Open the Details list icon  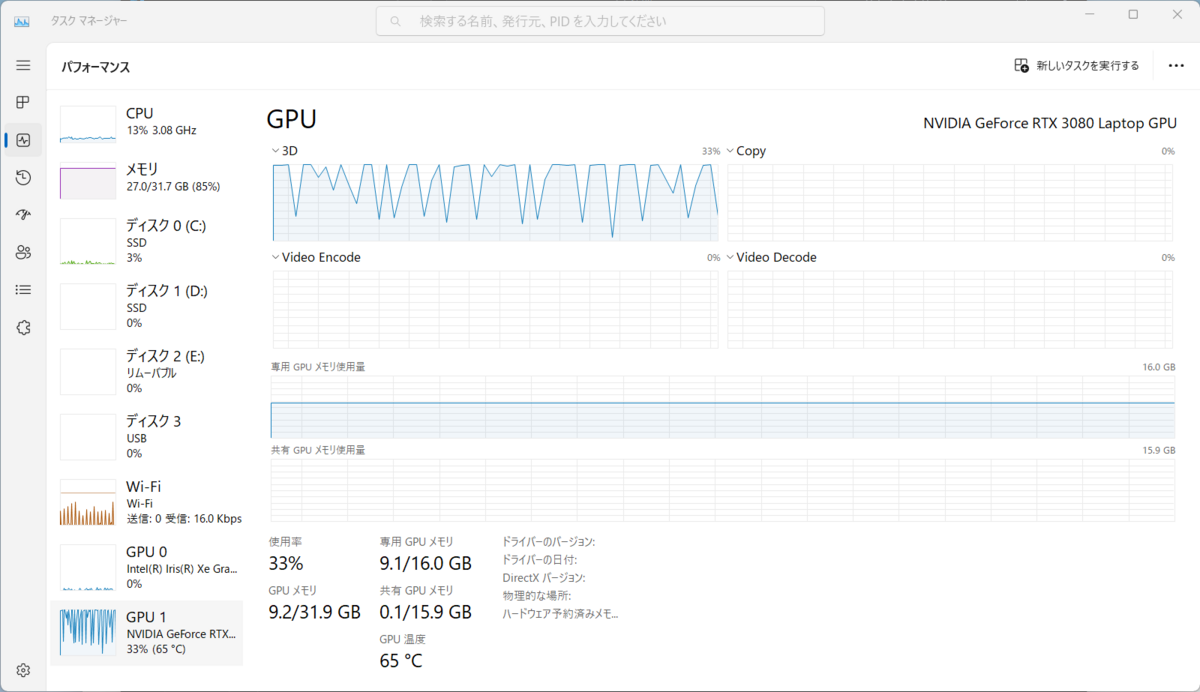pos(23,290)
